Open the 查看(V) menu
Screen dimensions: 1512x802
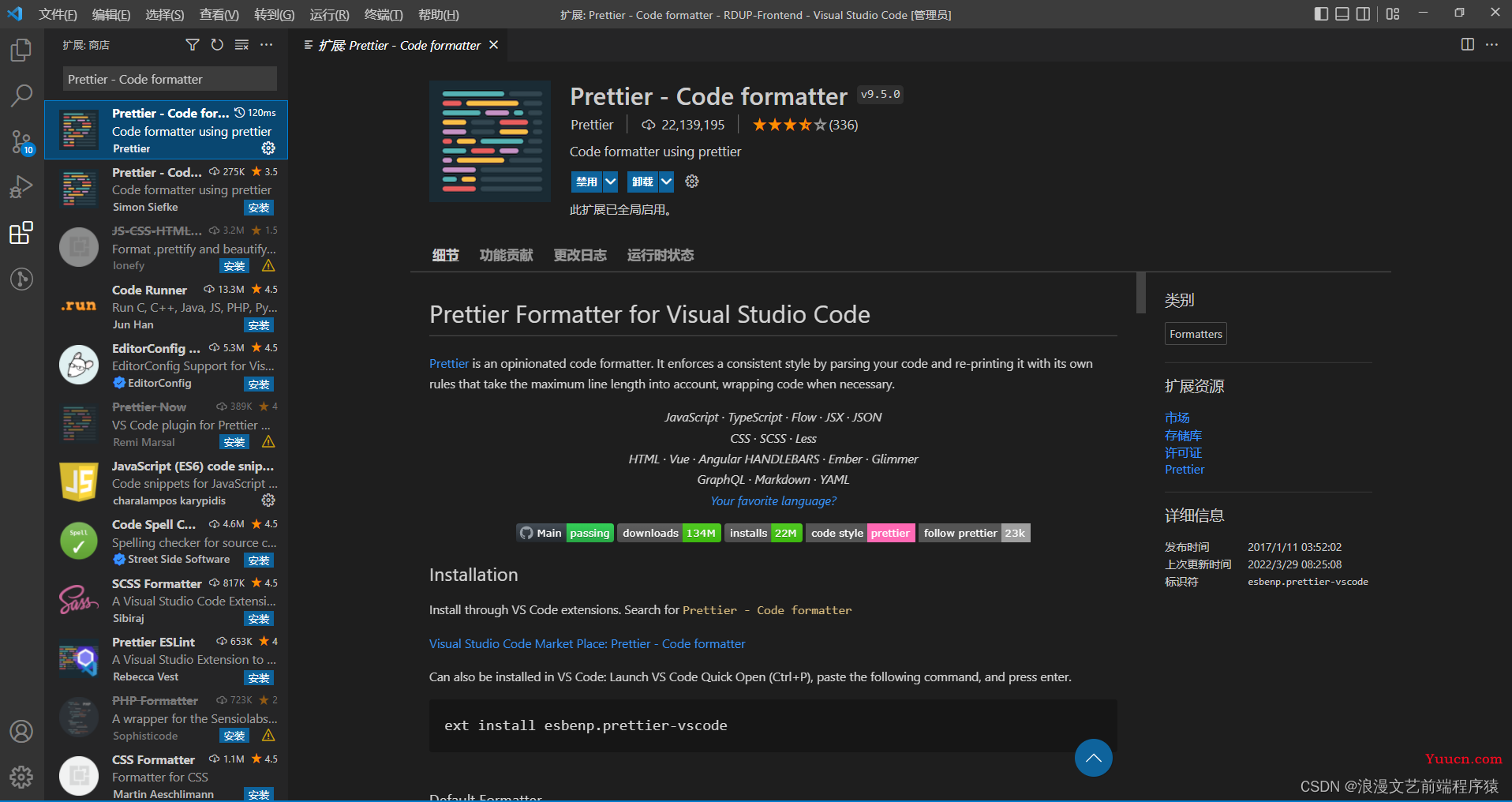[x=219, y=15]
